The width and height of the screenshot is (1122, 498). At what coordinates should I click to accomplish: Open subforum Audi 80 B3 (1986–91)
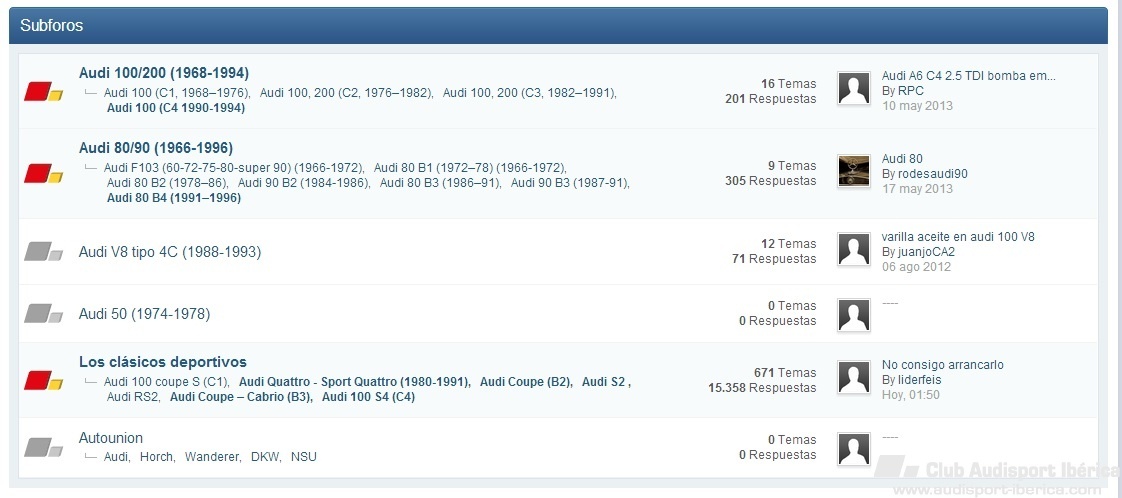pos(440,182)
